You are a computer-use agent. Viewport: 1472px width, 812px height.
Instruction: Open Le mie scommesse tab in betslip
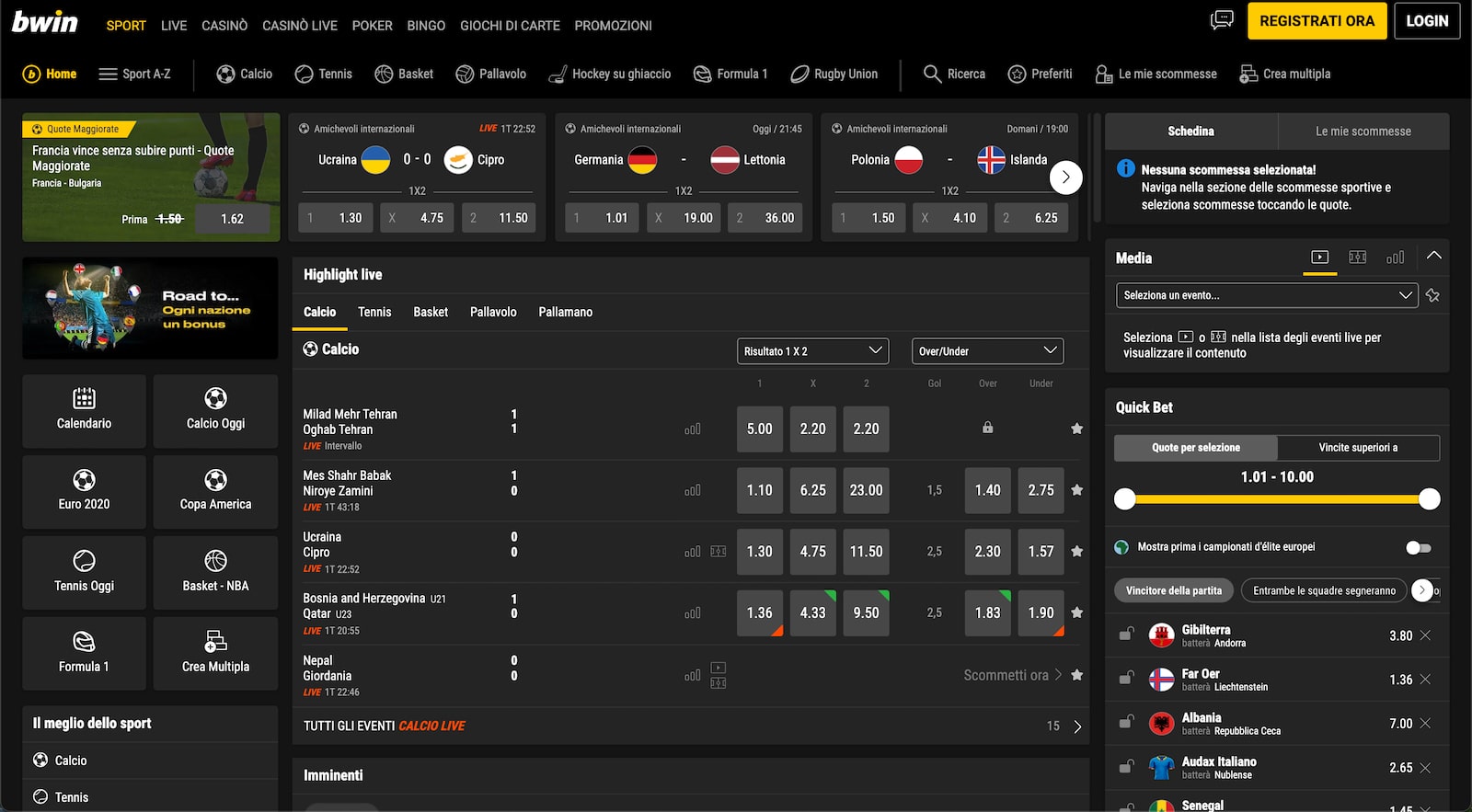click(1363, 132)
